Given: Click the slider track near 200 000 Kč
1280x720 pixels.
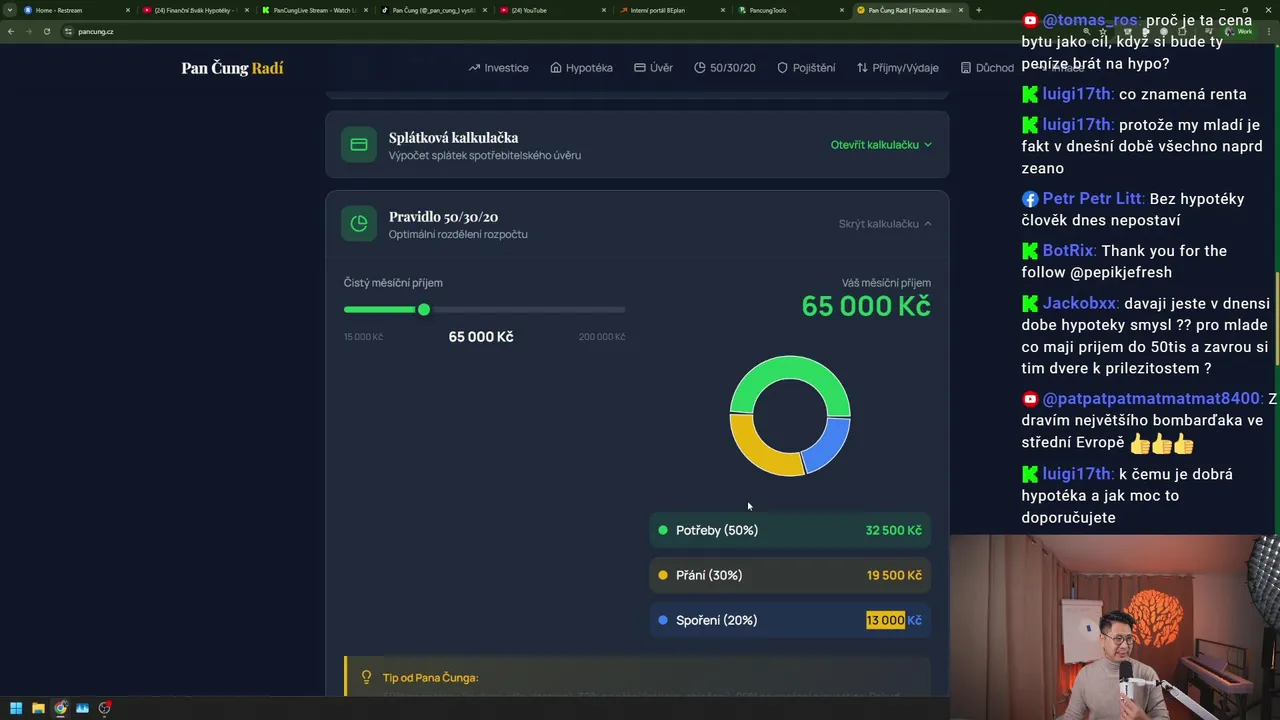Looking at the screenshot, I should click(620, 310).
